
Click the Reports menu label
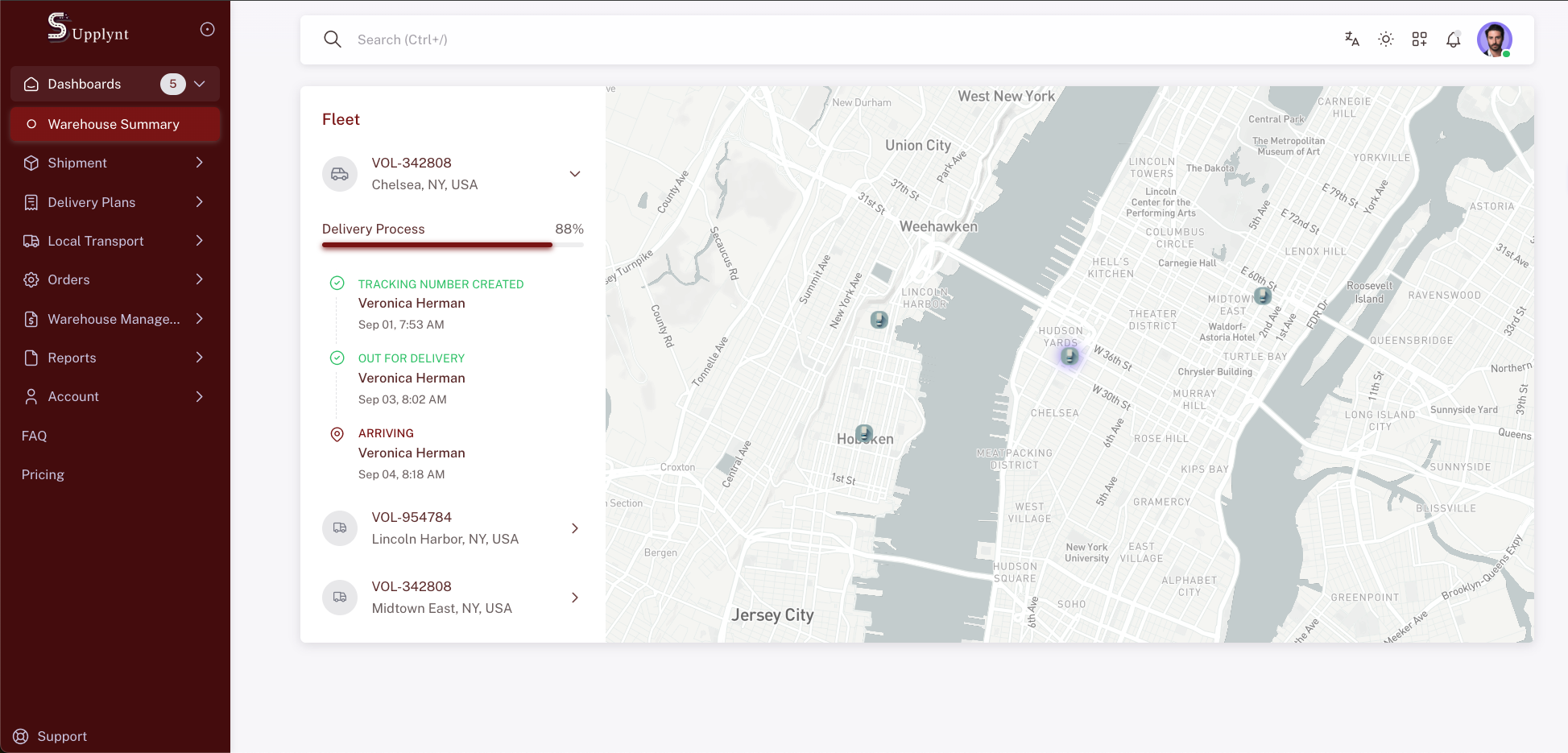click(x=72, y=358)
